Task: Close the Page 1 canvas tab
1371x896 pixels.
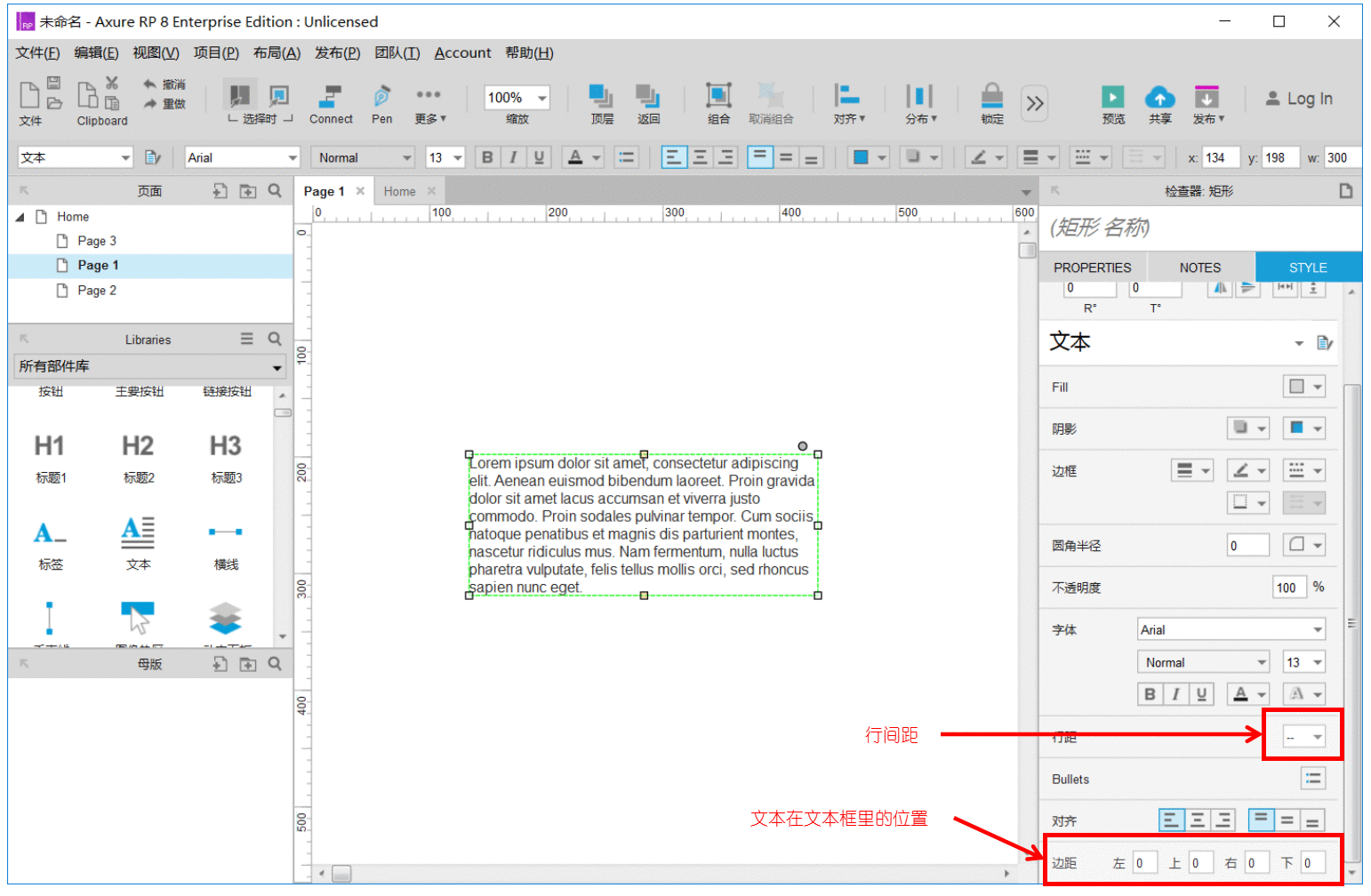Action: pyautogui.click(x=360, y=191)
